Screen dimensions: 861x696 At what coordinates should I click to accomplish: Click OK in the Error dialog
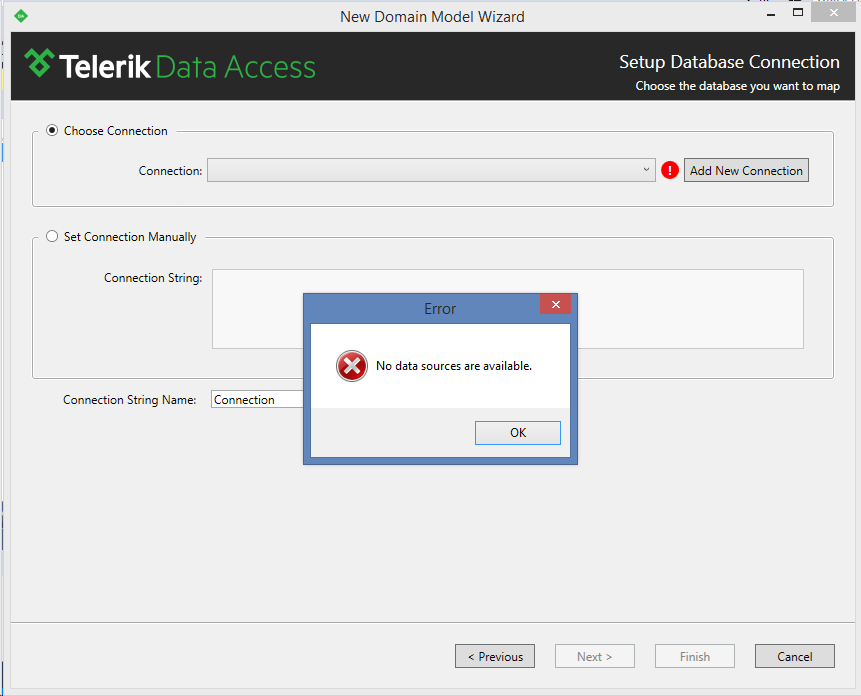[x=517, y=433]
